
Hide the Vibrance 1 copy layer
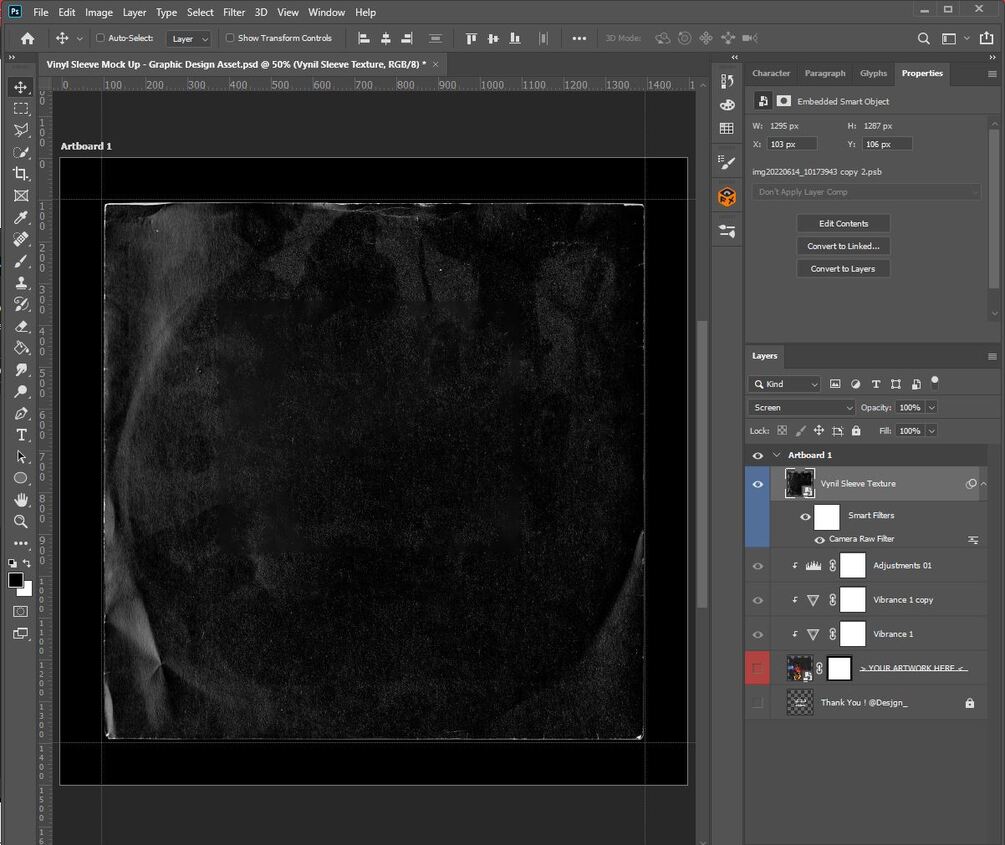coord(758,601)
